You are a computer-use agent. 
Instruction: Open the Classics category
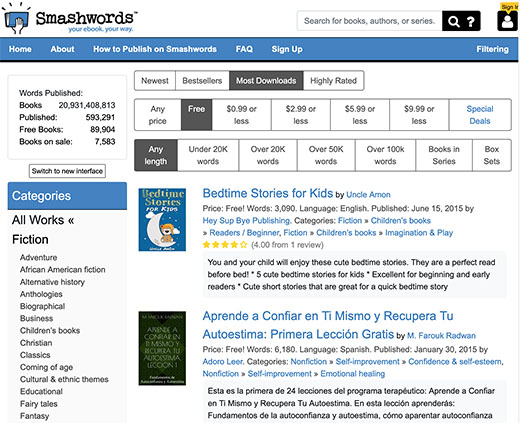[35, 355]
